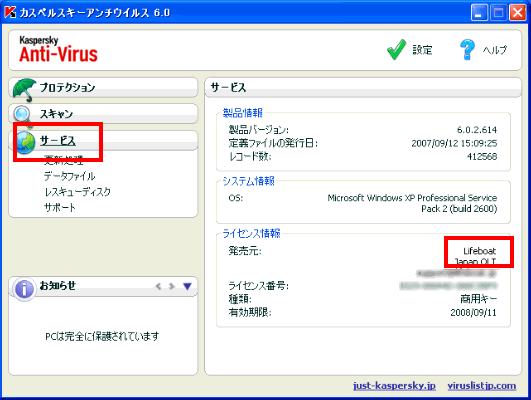Open レスキューディスク sub-item
This screenshot has height=400, width=531.
pyautogui.click(x=78, y=192)
